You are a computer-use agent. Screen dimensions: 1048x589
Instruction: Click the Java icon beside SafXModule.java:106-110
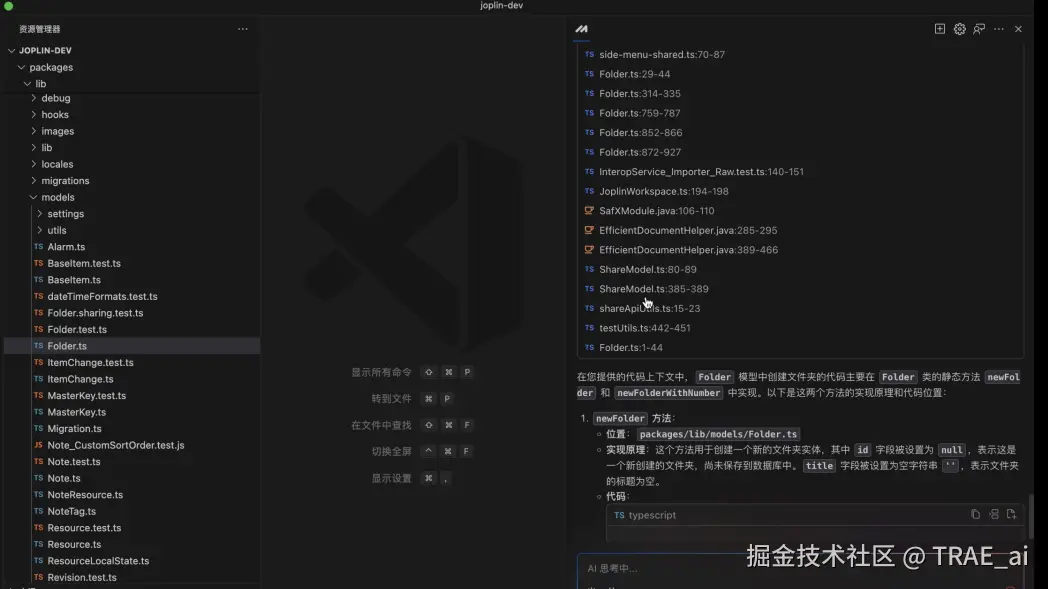pyautogui.click(x=587, y=210)
